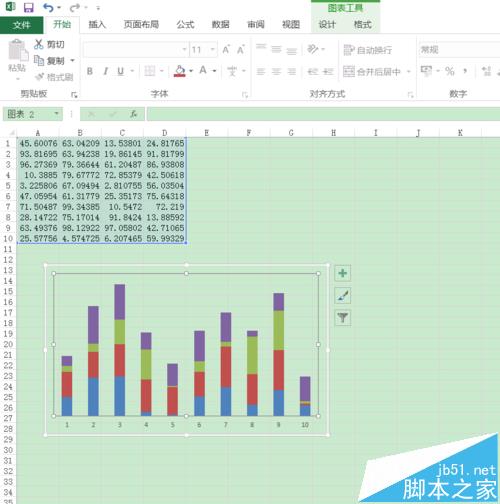The image size is (500, 504).
Task: Click the Merge & Center (合并后居中) button
Action: (372, 71)
